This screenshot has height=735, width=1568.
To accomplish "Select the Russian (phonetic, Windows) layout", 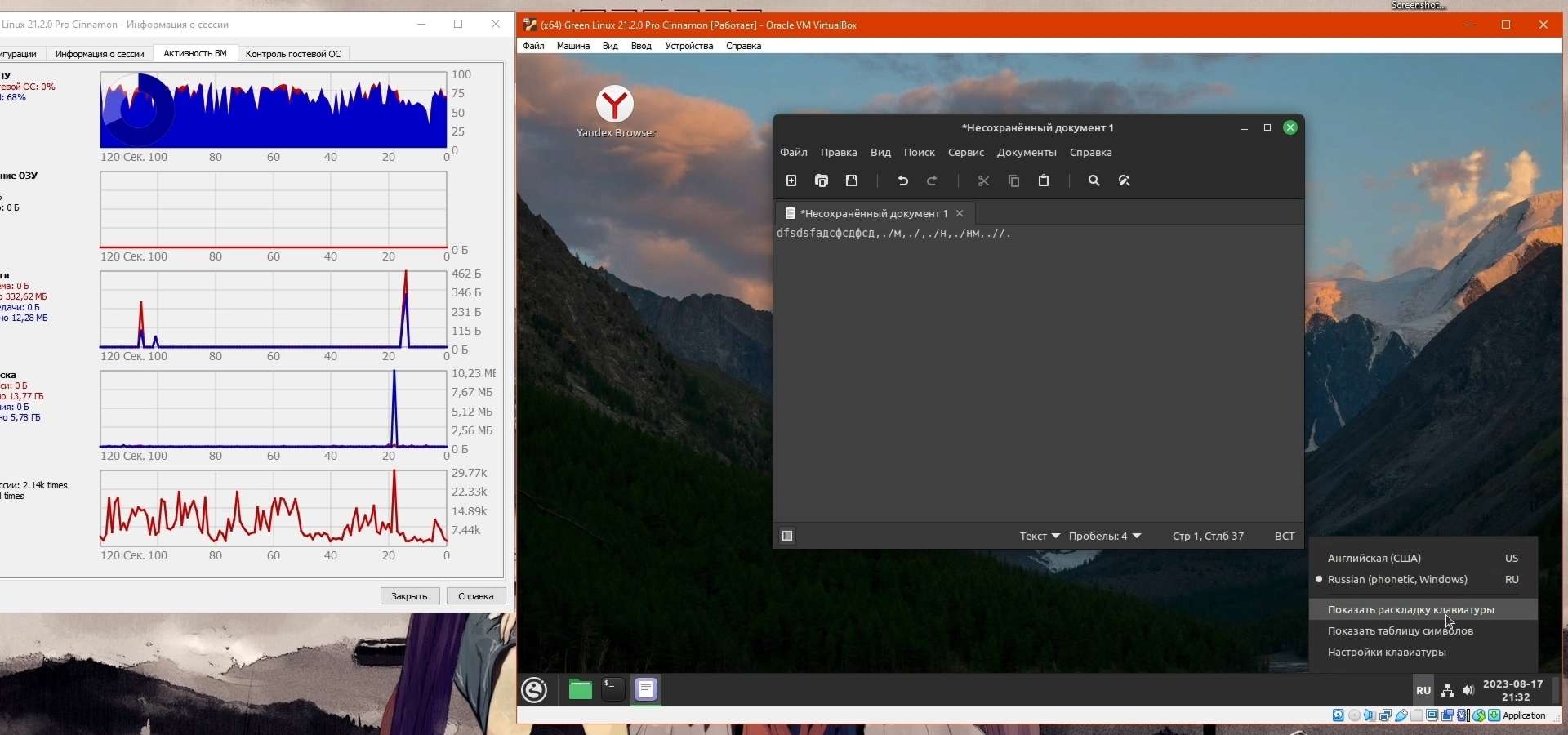I will click(1423, 580).
